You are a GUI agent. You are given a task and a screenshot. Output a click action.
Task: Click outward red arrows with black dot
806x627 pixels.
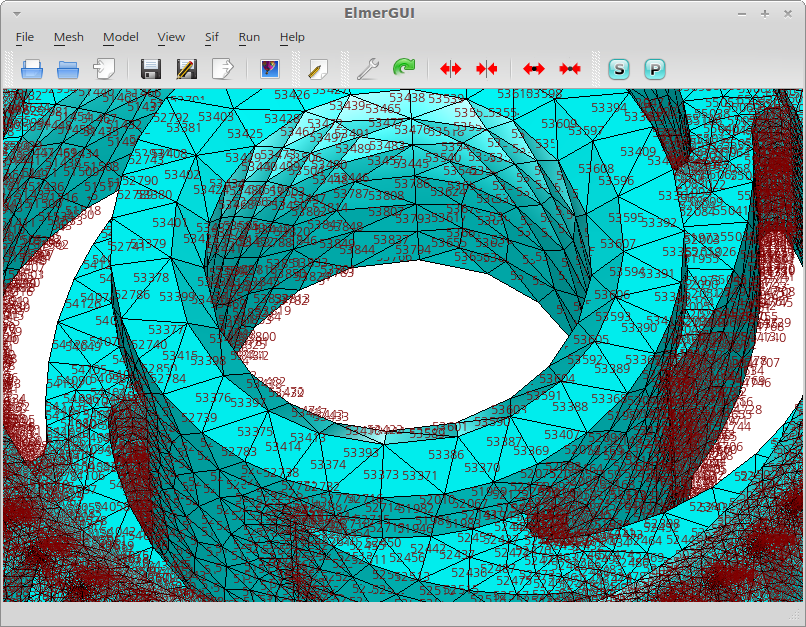pyautogui.click(x=534, y=69)
